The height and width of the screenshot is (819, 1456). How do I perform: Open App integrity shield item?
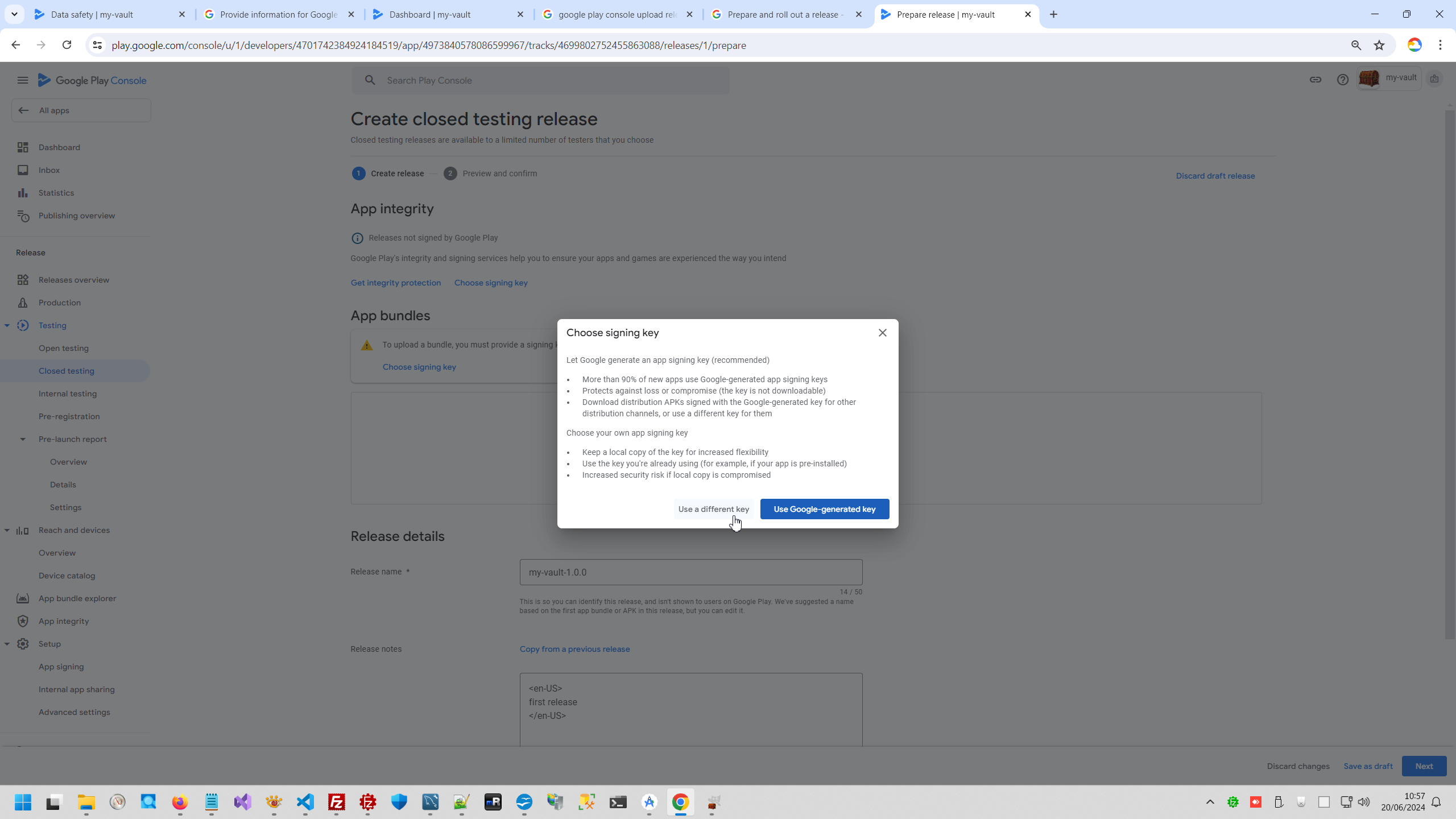click(x=63, y=621)
